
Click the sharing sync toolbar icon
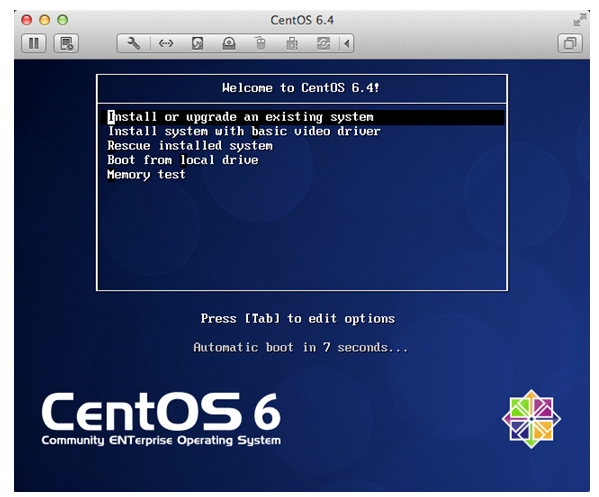click(x=323, y=44)
